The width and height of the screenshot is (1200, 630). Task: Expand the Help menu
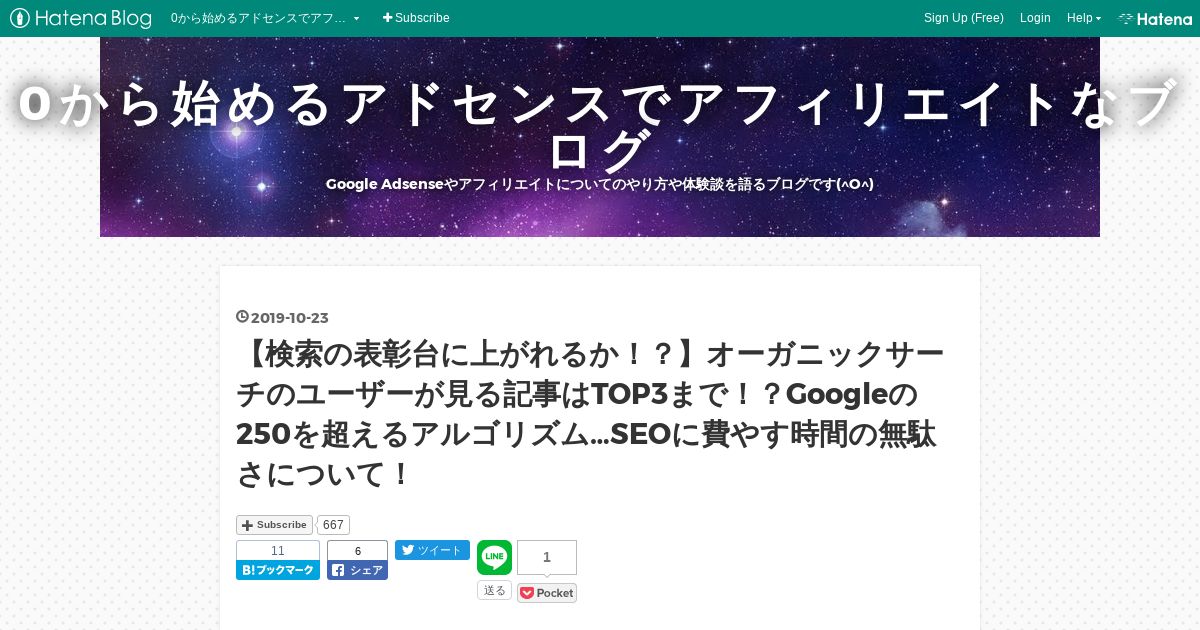click(1083, 18)
